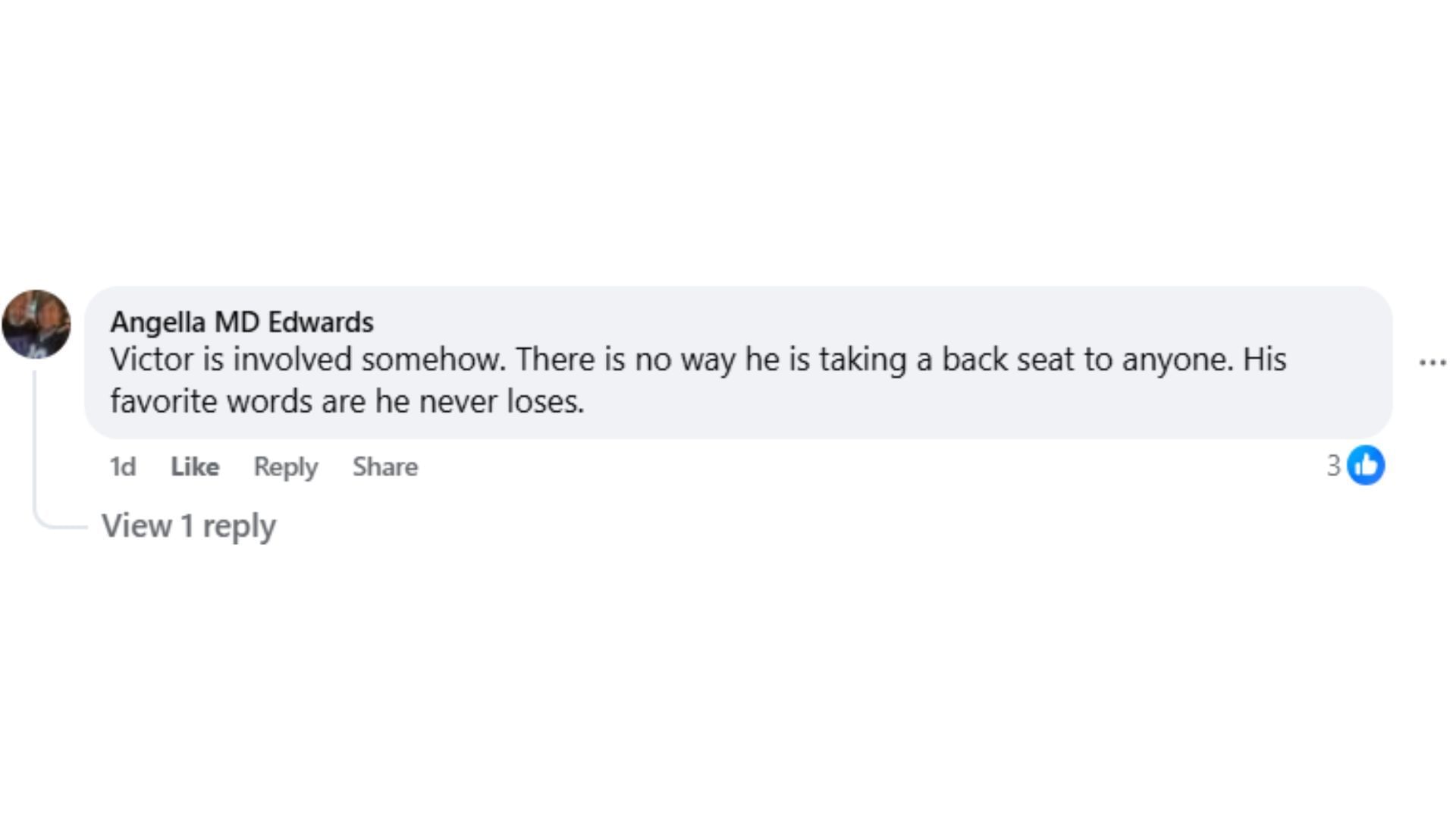Click the comment's second line of text
This screenshot has width=1456, height=819.
point(347,401)
